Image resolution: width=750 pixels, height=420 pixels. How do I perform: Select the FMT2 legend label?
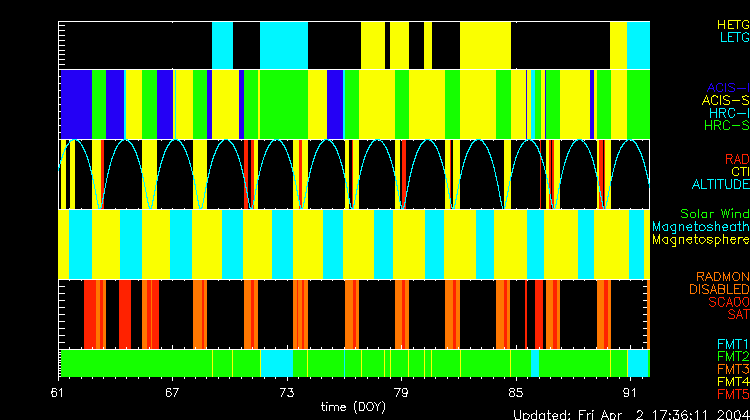point(732,356)
